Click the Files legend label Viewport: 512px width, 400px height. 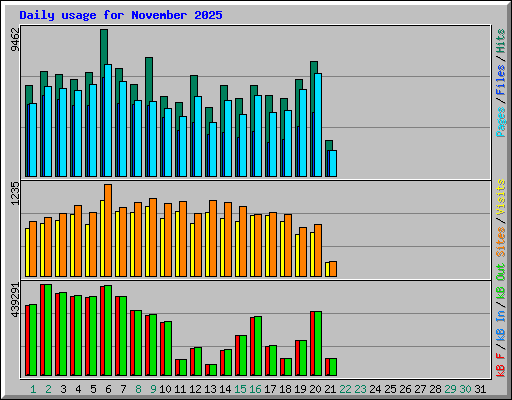[x=501, y=80]
